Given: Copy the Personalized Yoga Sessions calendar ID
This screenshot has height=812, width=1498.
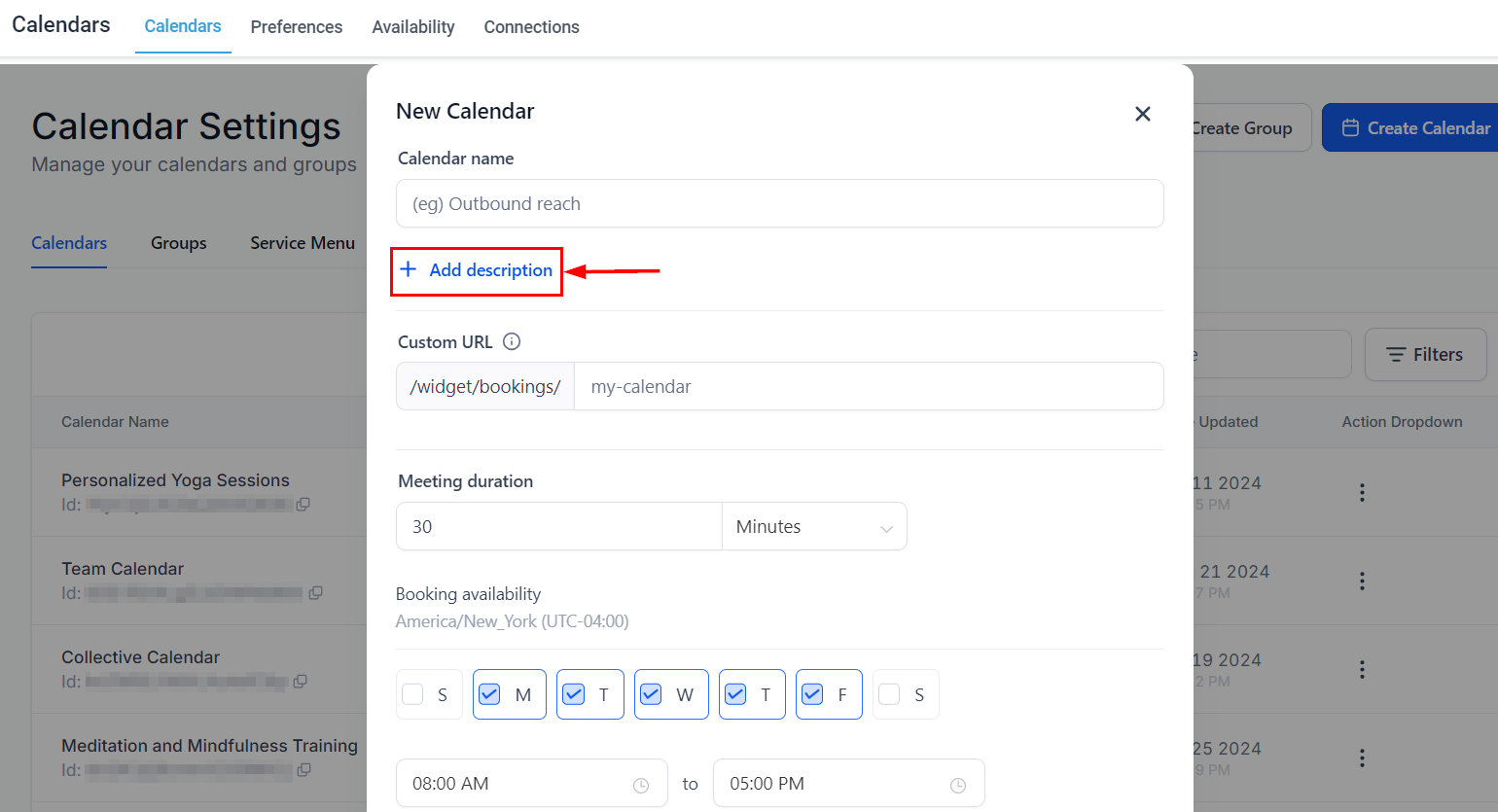Looking at the screenshot, I should [x=303, y=504].
